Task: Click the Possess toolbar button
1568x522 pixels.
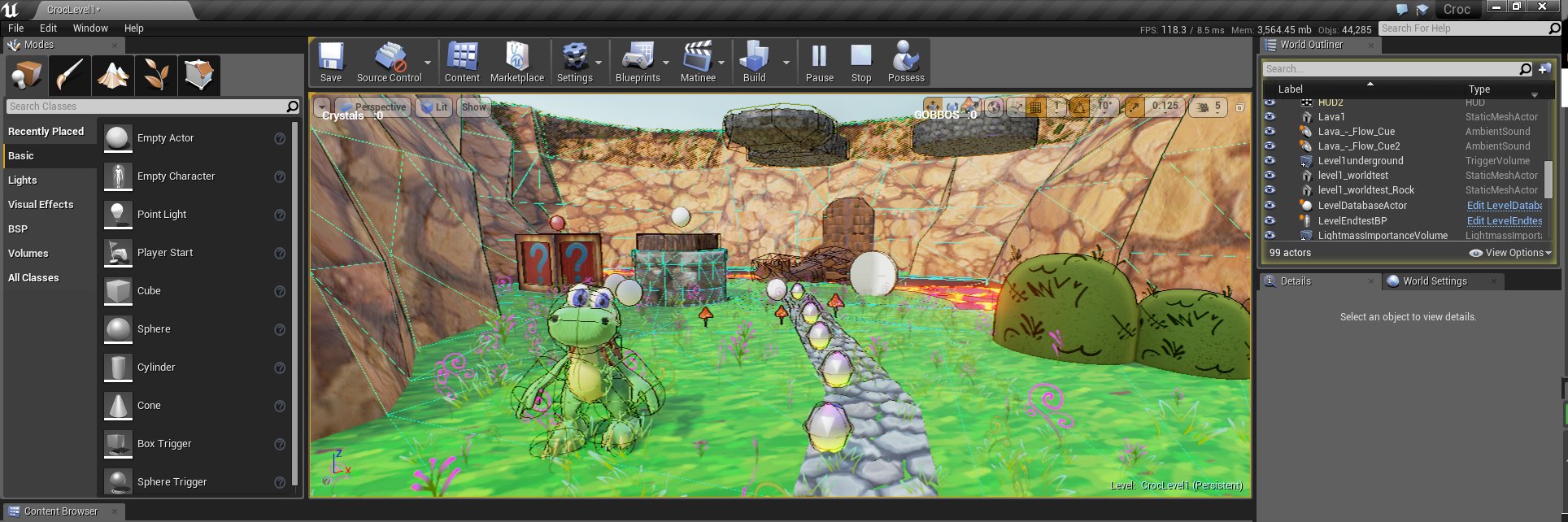Action: point(906,63)
